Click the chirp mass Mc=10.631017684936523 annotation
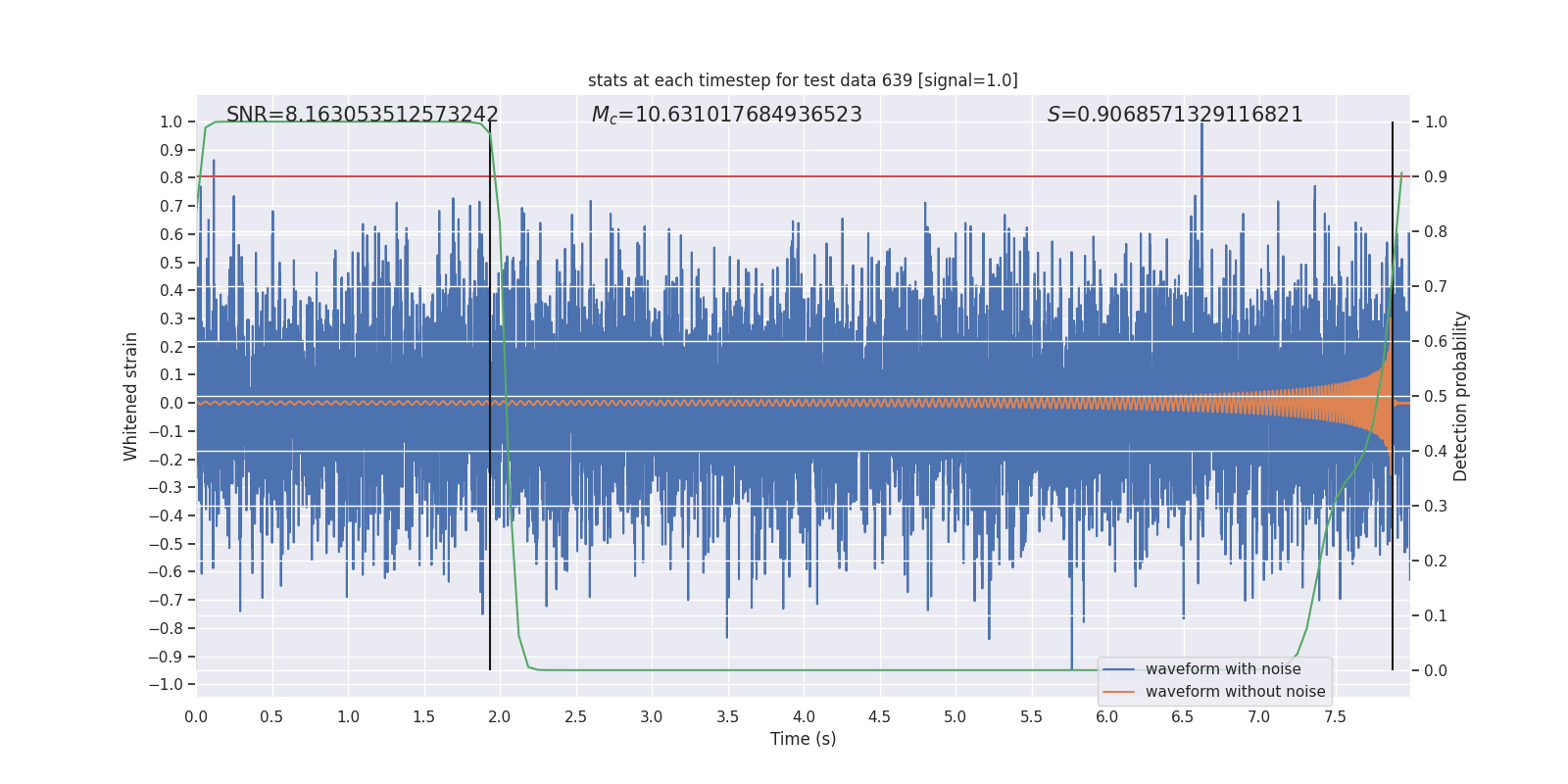Image resolution: width=1568 pixels, height=784 pixels. click(x=726, y=115)
